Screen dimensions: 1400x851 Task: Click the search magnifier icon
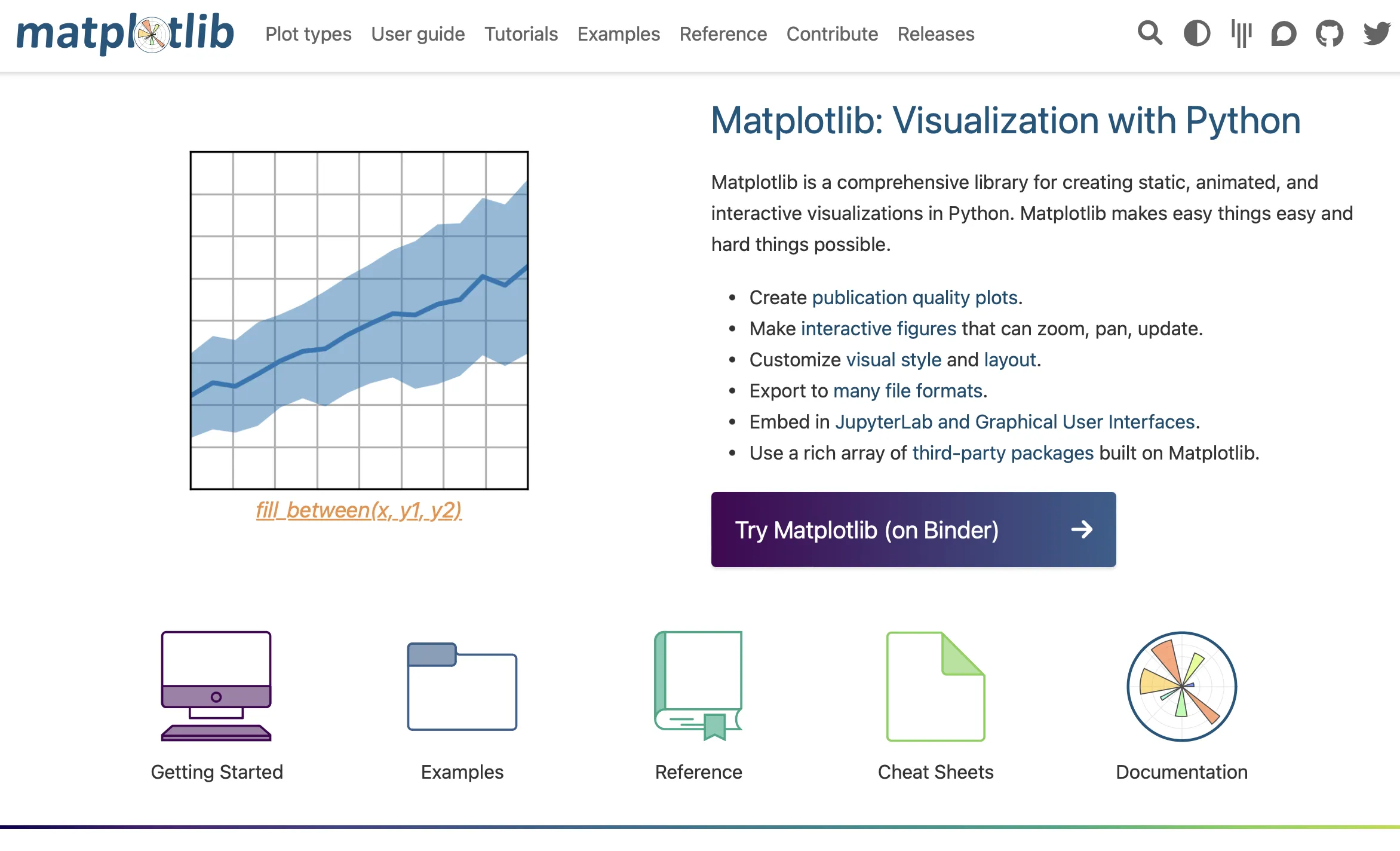(x=1150, y=33)
